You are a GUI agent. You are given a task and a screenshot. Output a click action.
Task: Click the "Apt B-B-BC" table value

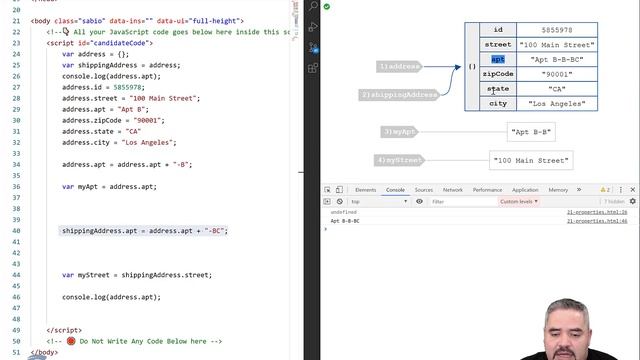pos(557,59)
